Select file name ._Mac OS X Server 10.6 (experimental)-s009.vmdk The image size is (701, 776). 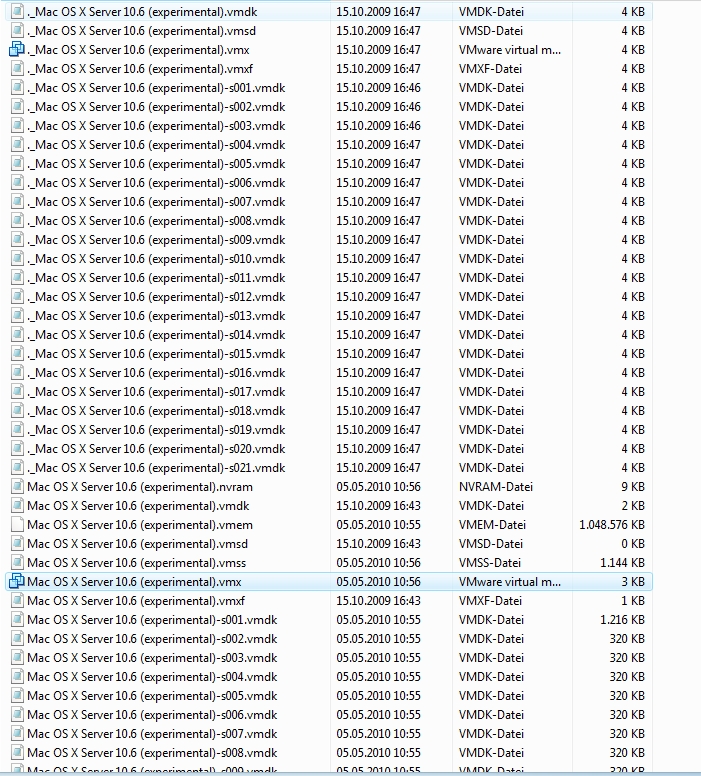click(x=156, y=240)
